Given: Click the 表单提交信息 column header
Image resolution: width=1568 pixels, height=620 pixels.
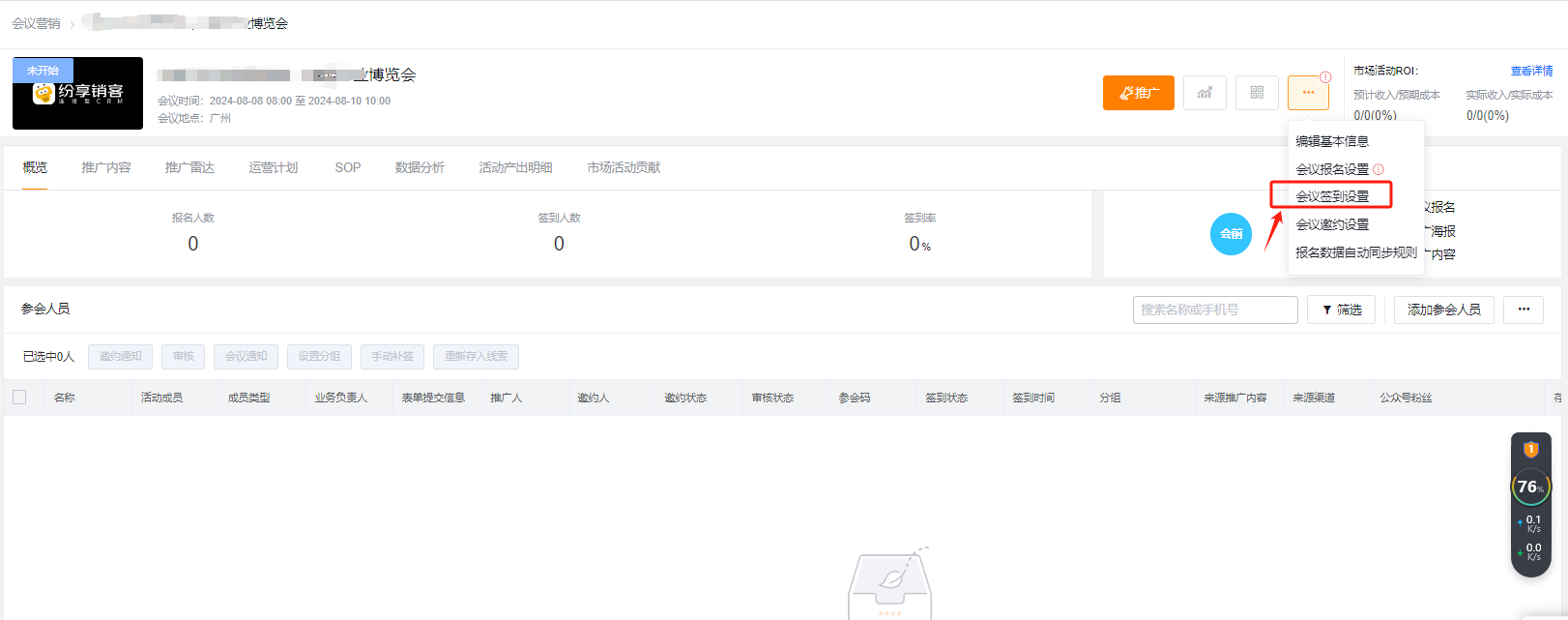Looking at the screenshot, I should [x=433, y=398].
